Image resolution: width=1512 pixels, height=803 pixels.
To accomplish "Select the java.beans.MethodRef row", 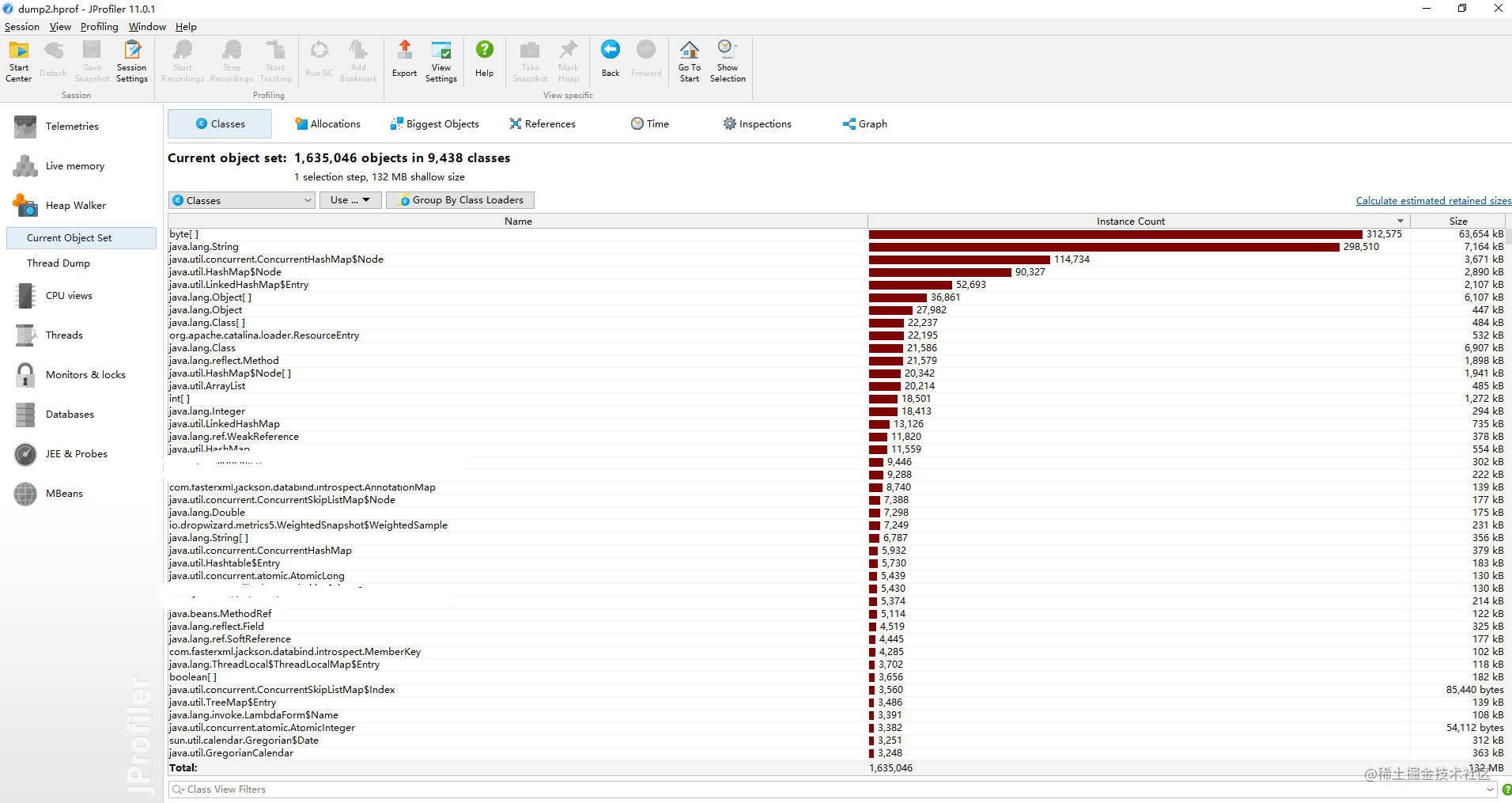I will (x=837, y=614).
